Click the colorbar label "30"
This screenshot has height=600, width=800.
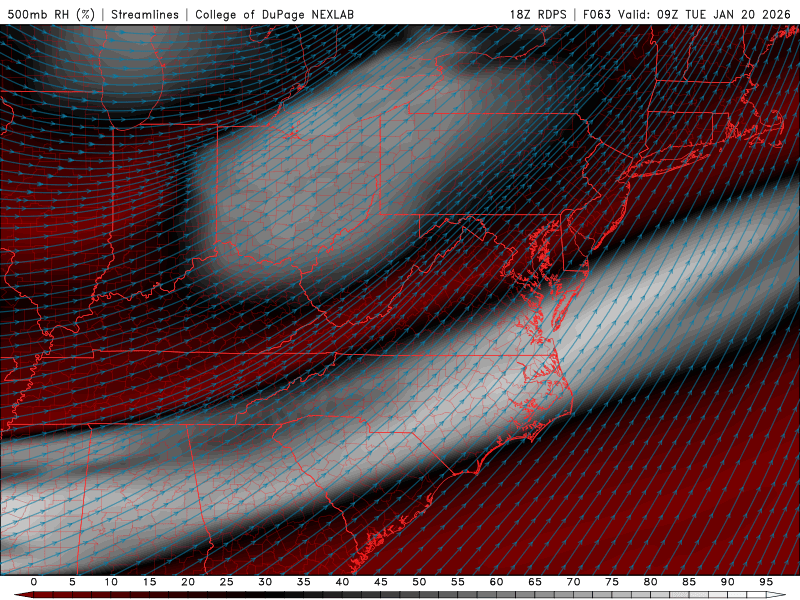tap(265, 582)
